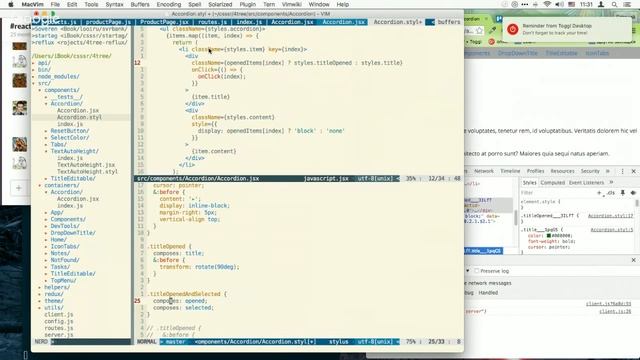Open TextAutoHeight.jsx in file tree

pos(86,165)
